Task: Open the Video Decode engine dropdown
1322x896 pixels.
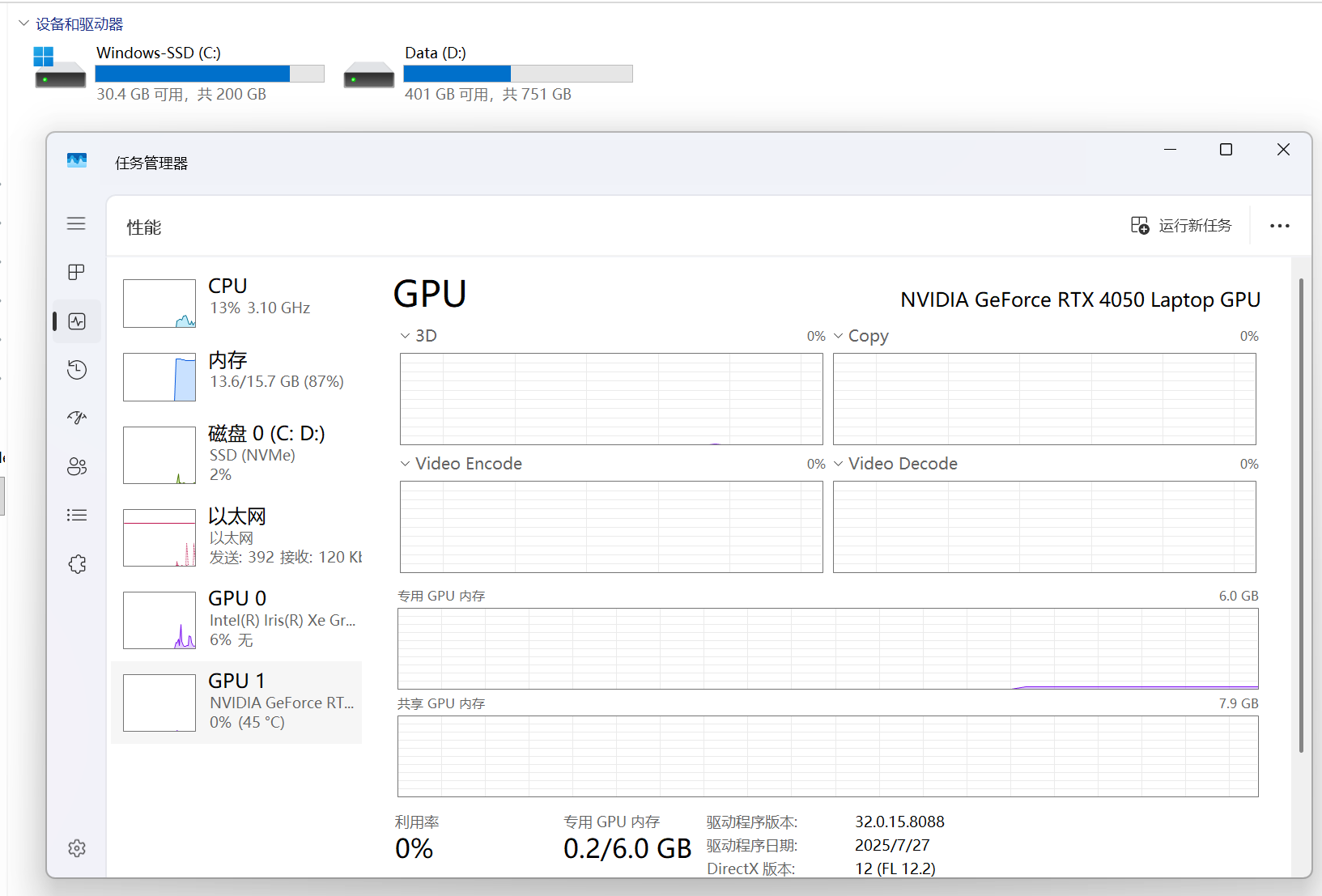Action: tap(839, 464)
